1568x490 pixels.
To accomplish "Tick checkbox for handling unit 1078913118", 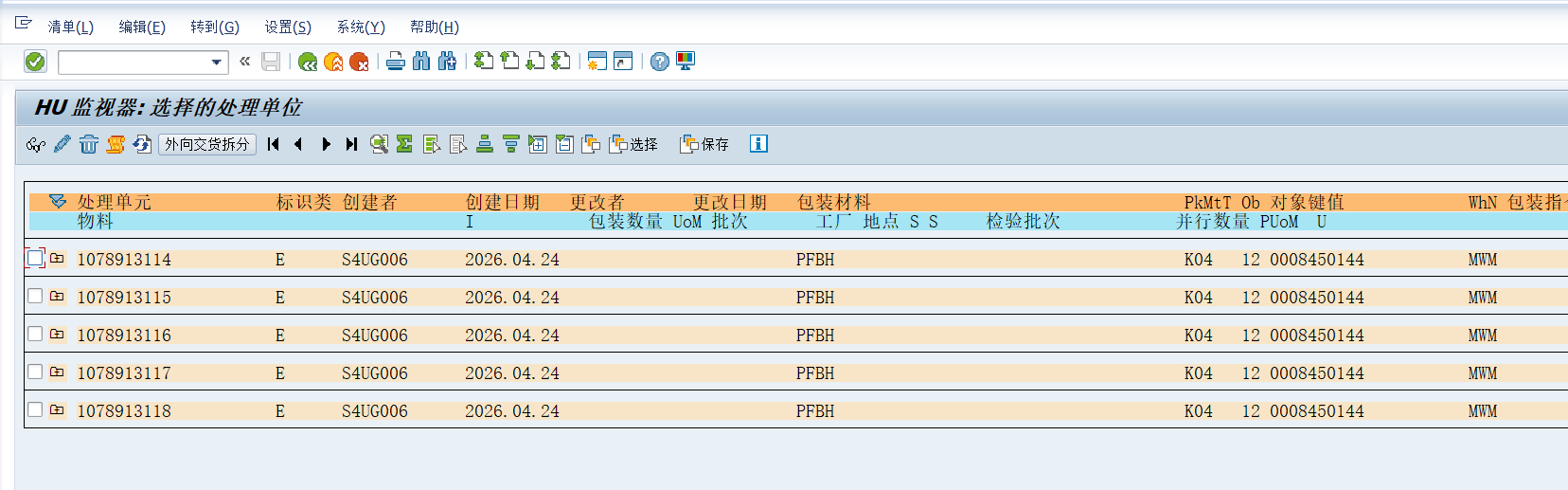I will coord(35,409).
